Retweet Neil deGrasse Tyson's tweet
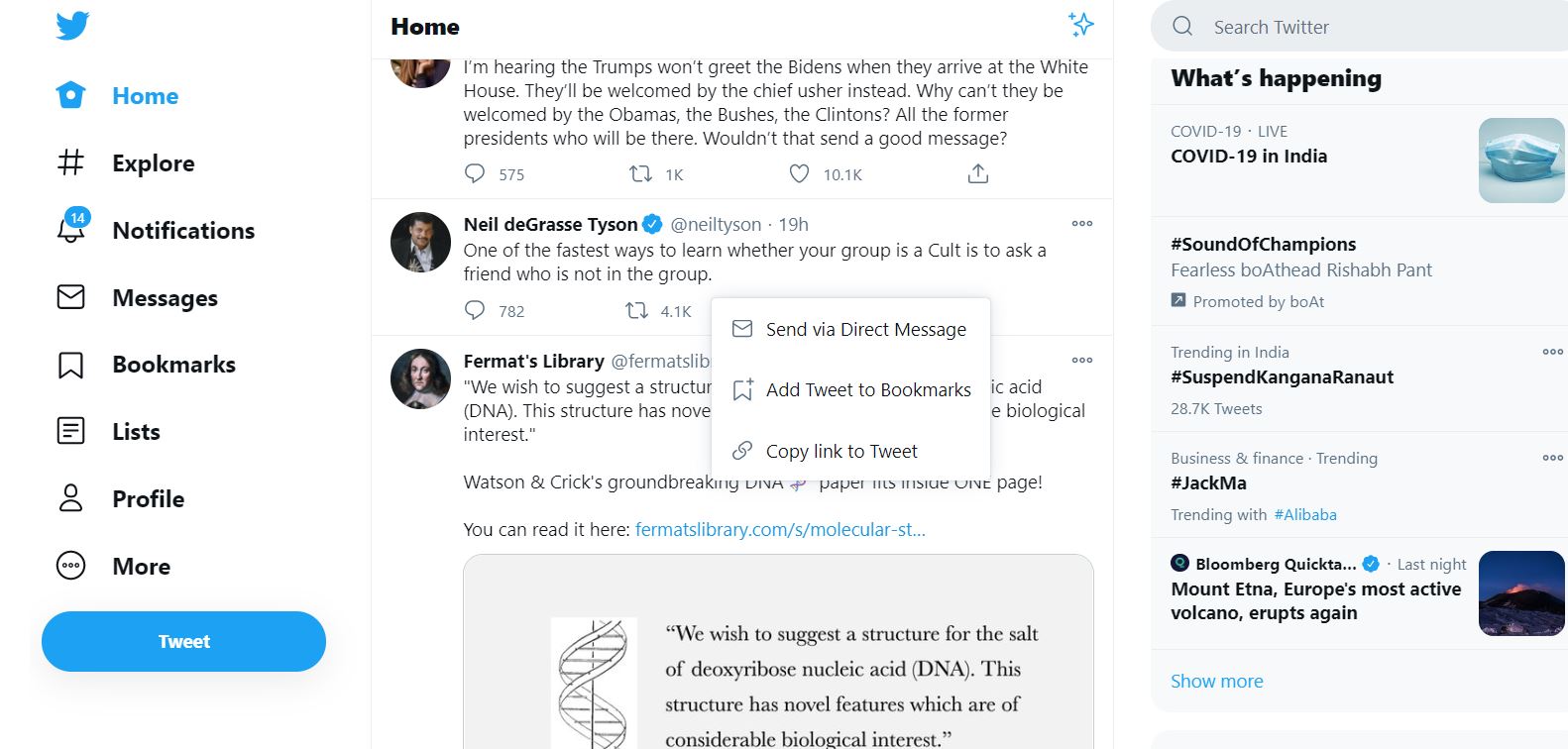 636,311
